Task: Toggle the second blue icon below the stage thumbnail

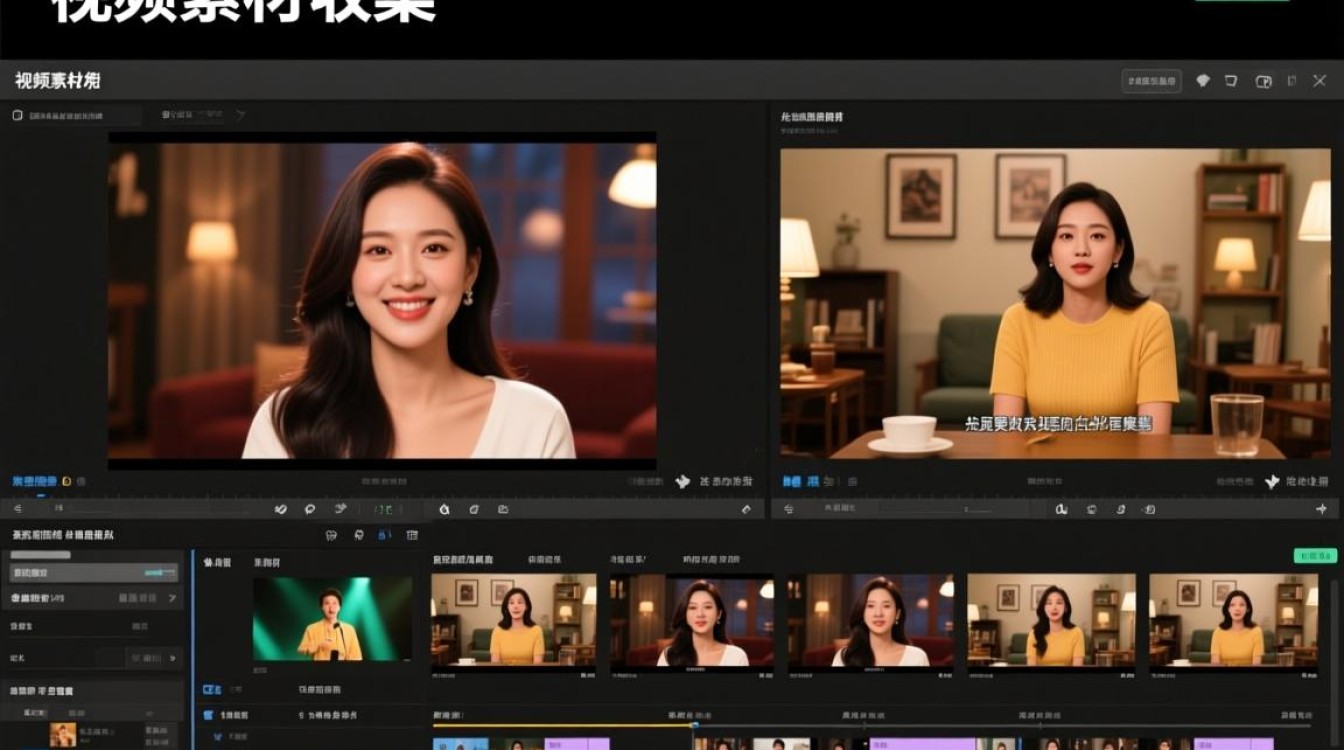Action: click(x=209, y=715)
